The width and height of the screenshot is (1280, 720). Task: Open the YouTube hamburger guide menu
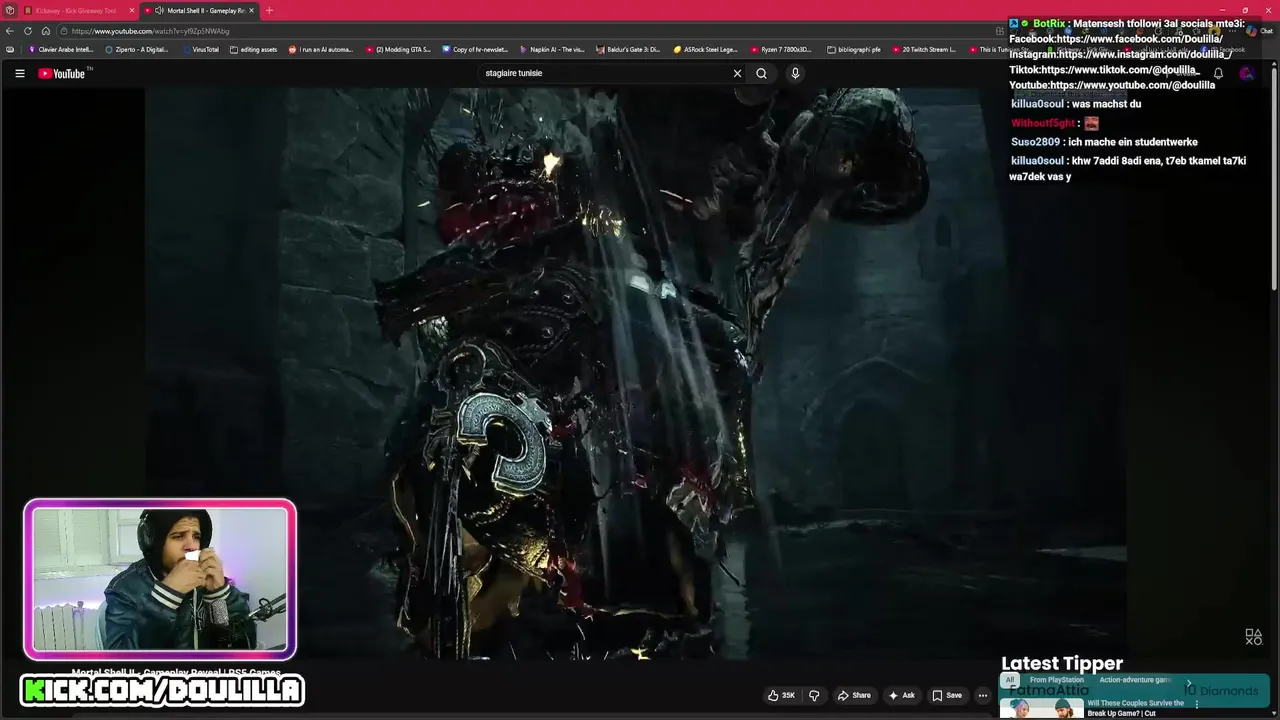click(x=19, y=73)
